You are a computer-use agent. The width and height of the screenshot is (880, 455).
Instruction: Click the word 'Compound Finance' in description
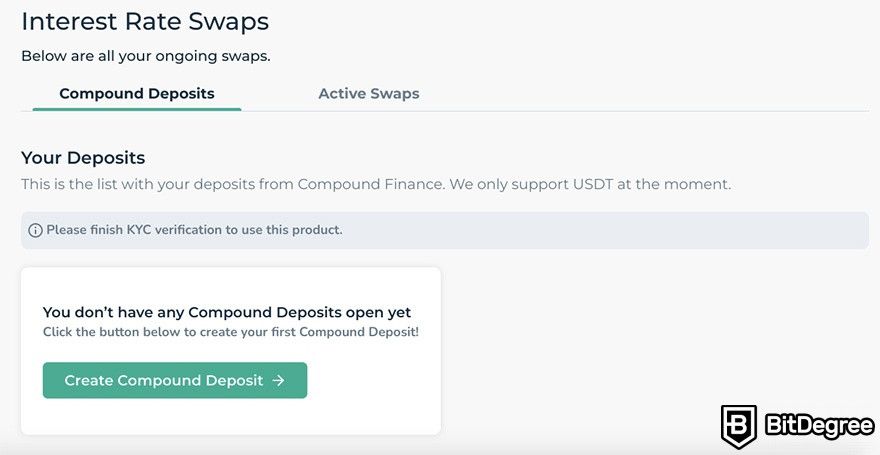pyautogui.click(x=371, y=184)
